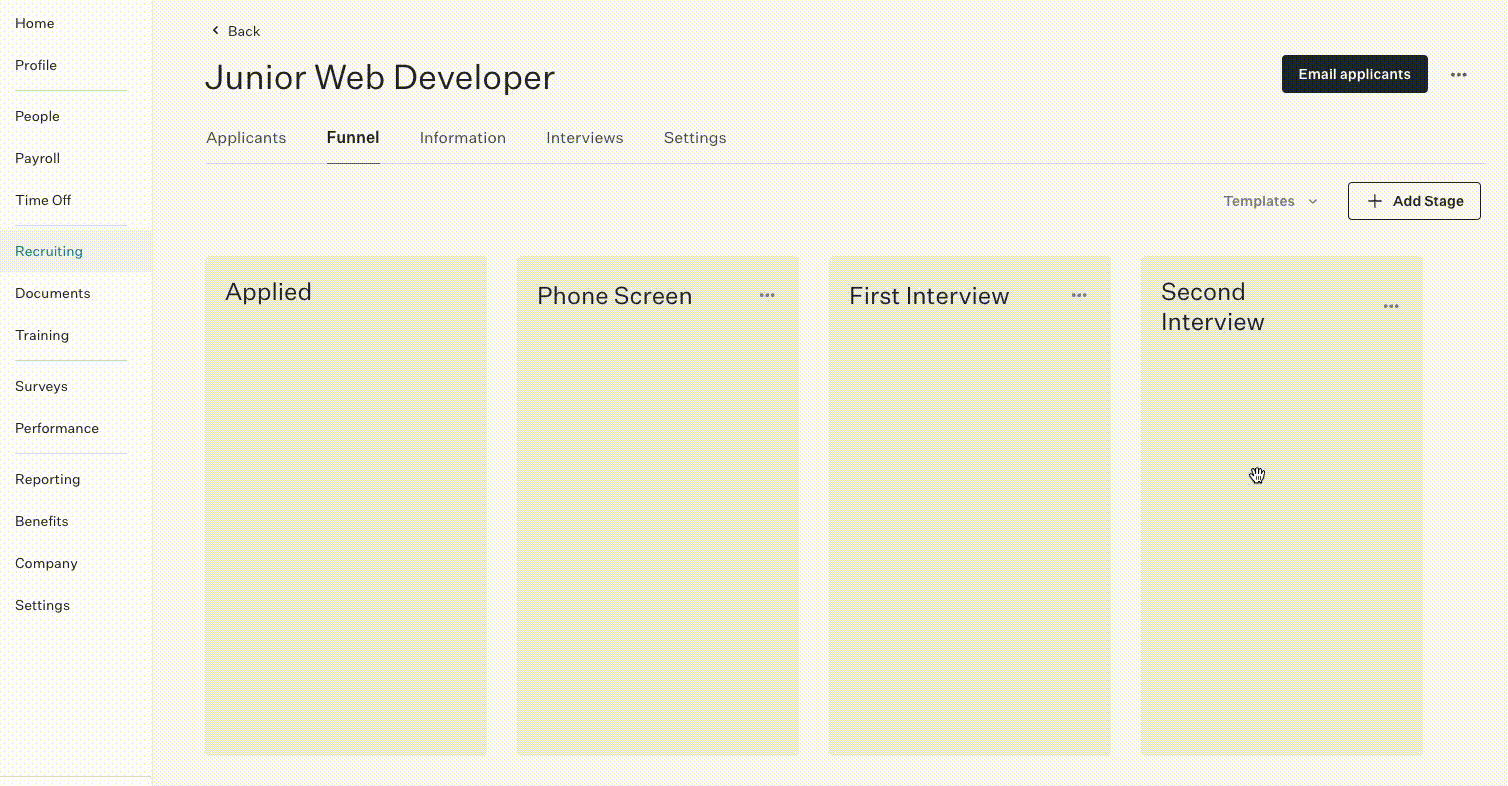Open the Information tab
This screenshot has width=1508, height=786.
pos(463,138)
